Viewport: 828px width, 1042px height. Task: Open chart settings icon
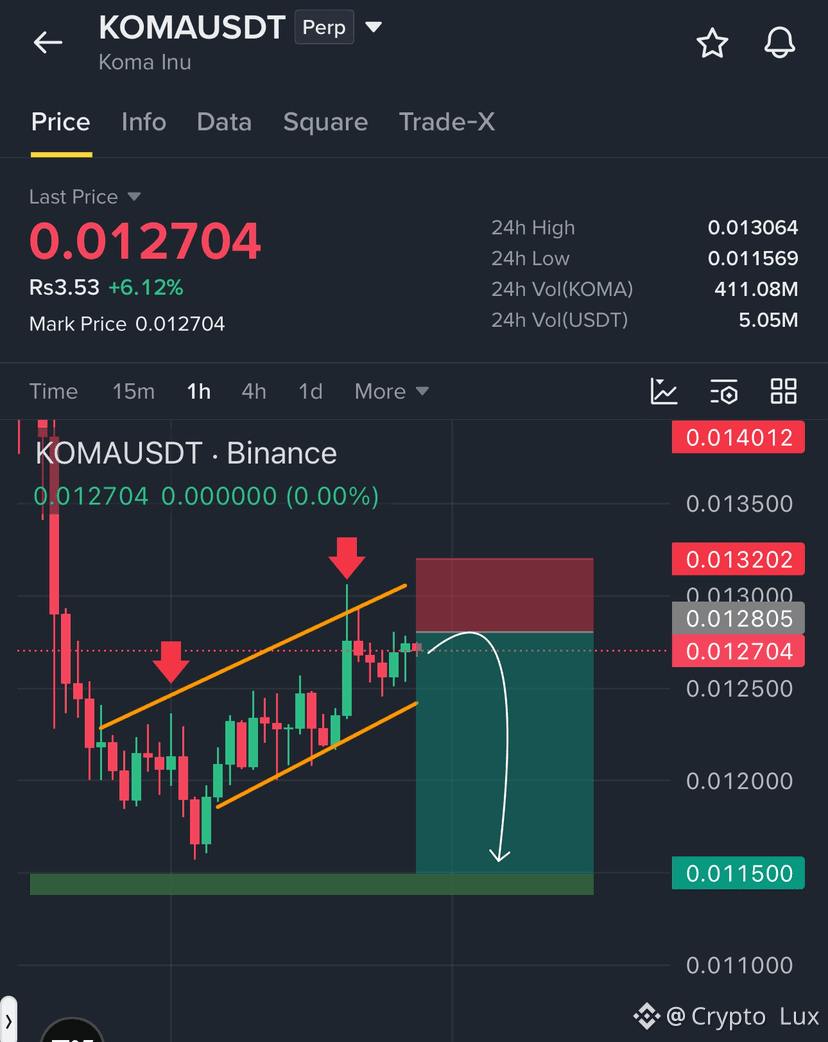coord(724,391)
